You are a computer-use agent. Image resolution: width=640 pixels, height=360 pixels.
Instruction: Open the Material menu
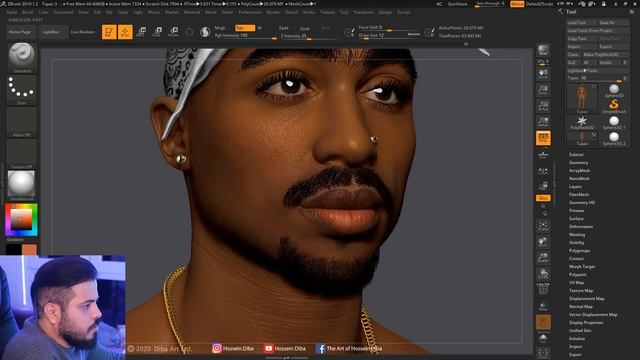tap(192, 12)
